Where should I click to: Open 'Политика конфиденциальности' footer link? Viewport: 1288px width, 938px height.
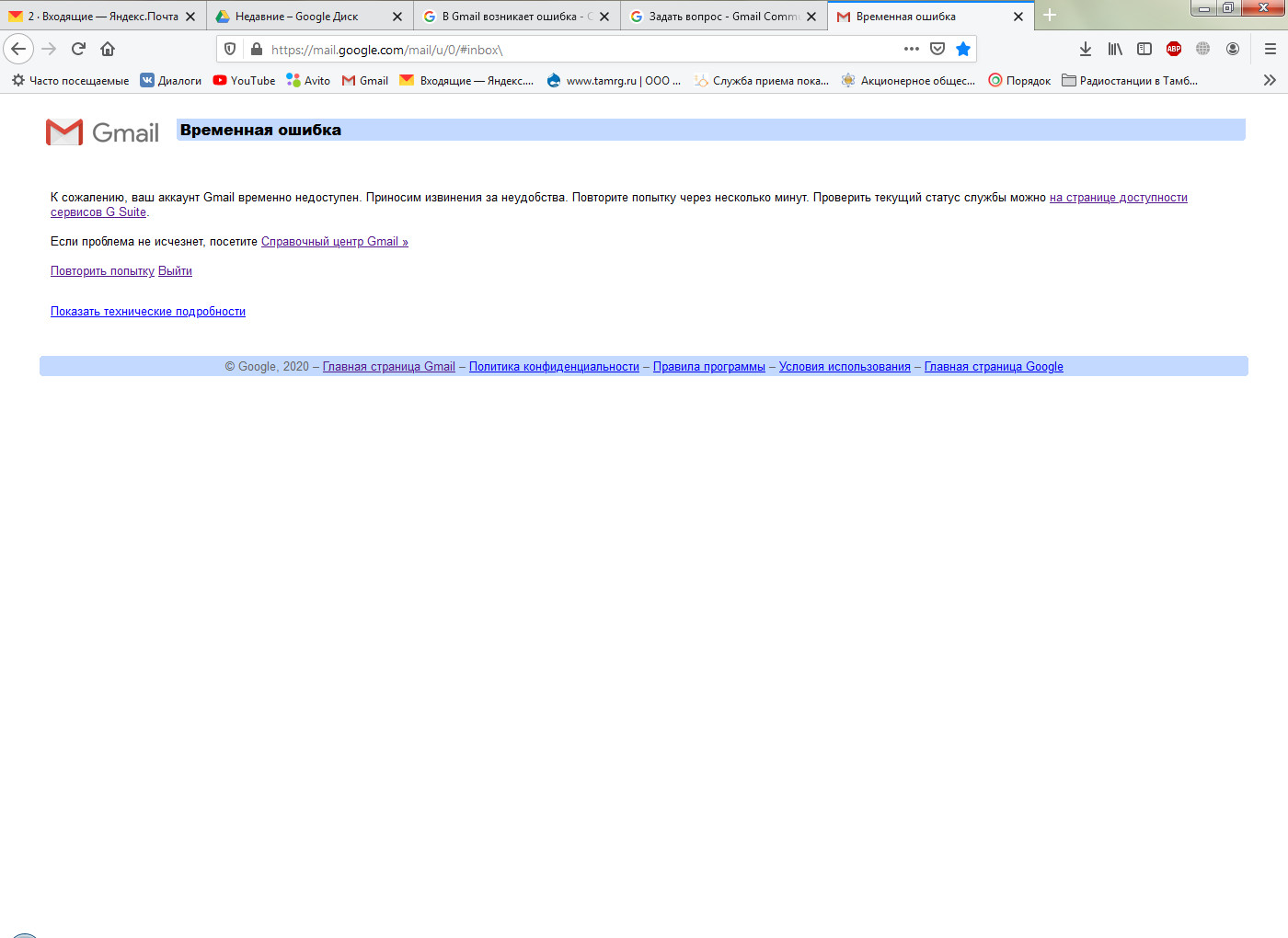click(554, 367)
